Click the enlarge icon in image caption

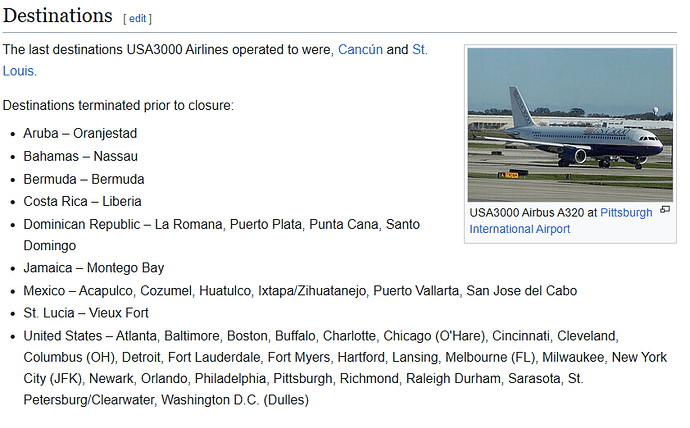point(665,211)
